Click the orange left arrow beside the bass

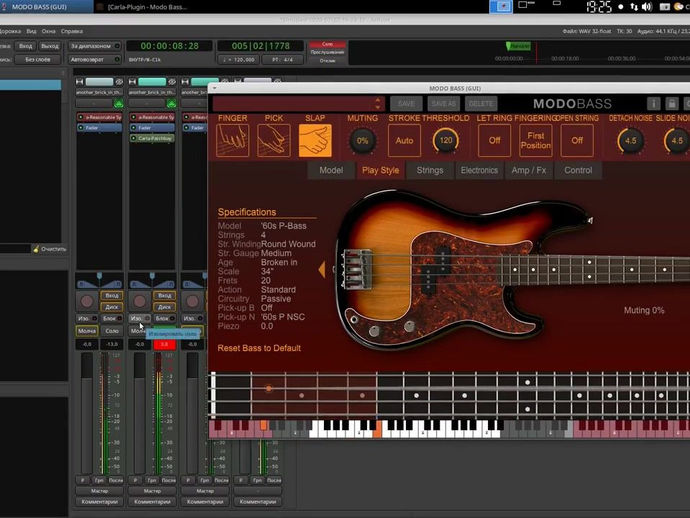pyautogui.click(x=322, y=269)
